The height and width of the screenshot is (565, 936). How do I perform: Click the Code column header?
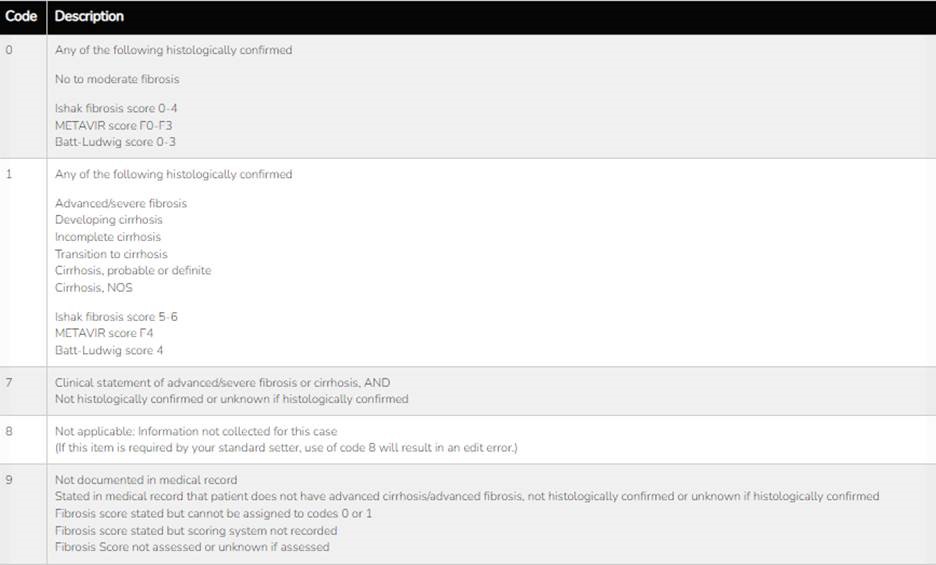click(x=21, y=17)
